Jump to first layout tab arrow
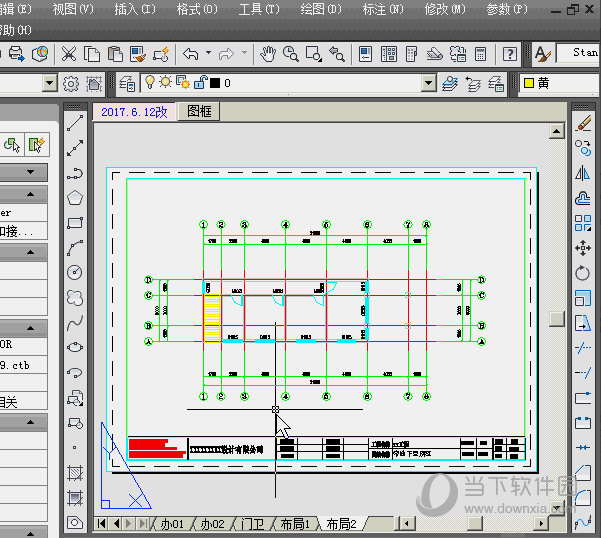601x538 pixels. point(102,523)
